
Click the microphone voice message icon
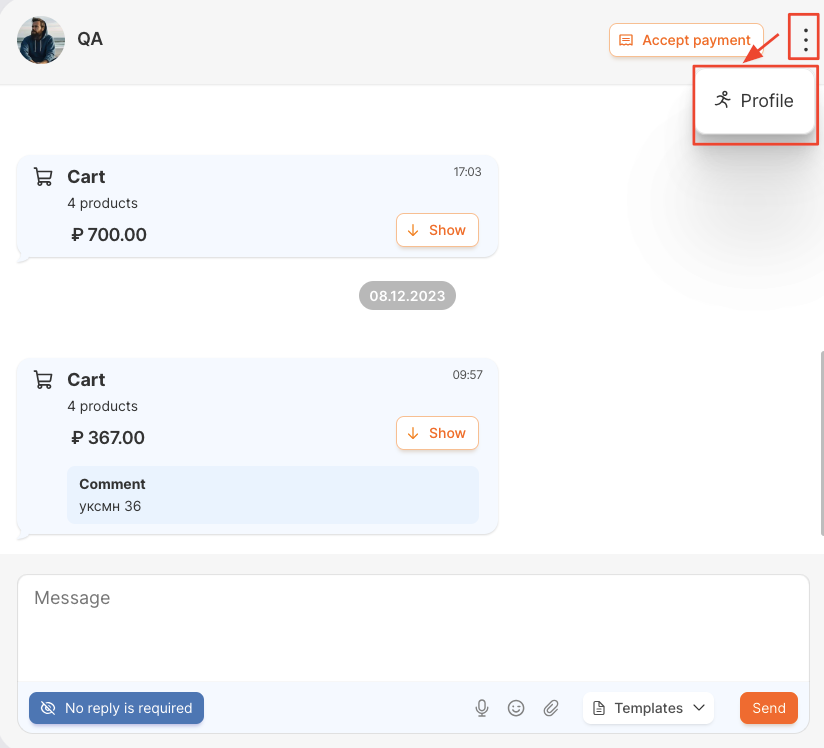pyautogui.click(x=481, y=708)
